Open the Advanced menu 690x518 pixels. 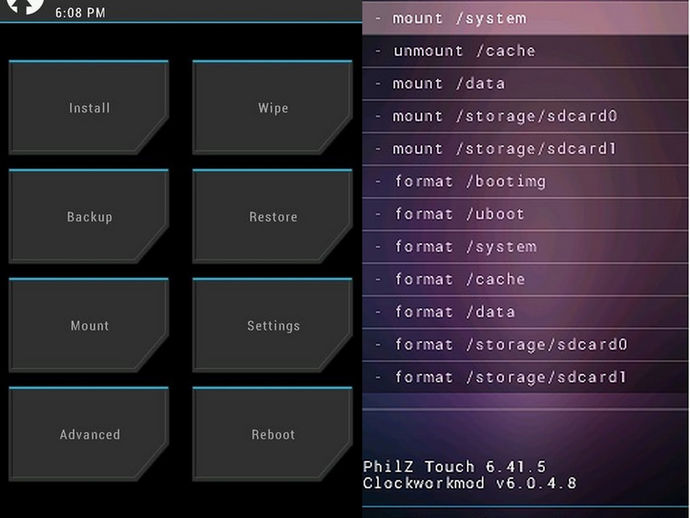89,434
